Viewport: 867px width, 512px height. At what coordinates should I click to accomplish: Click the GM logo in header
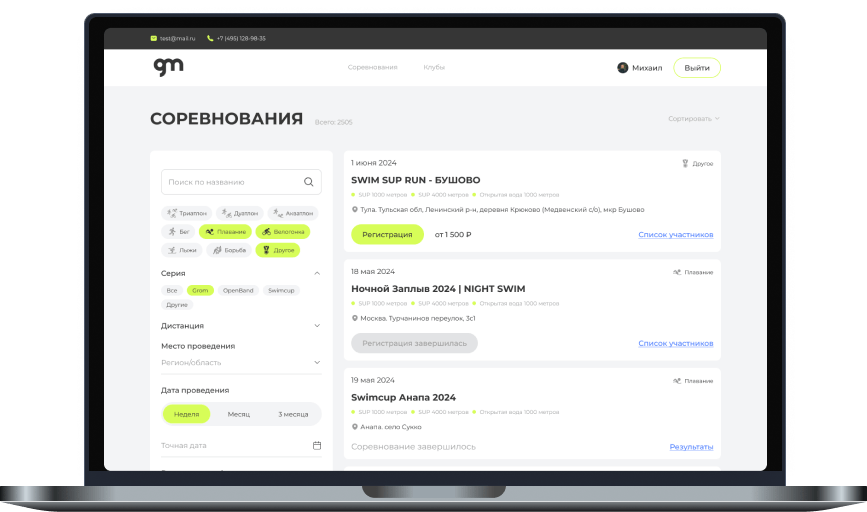[168, 67]
